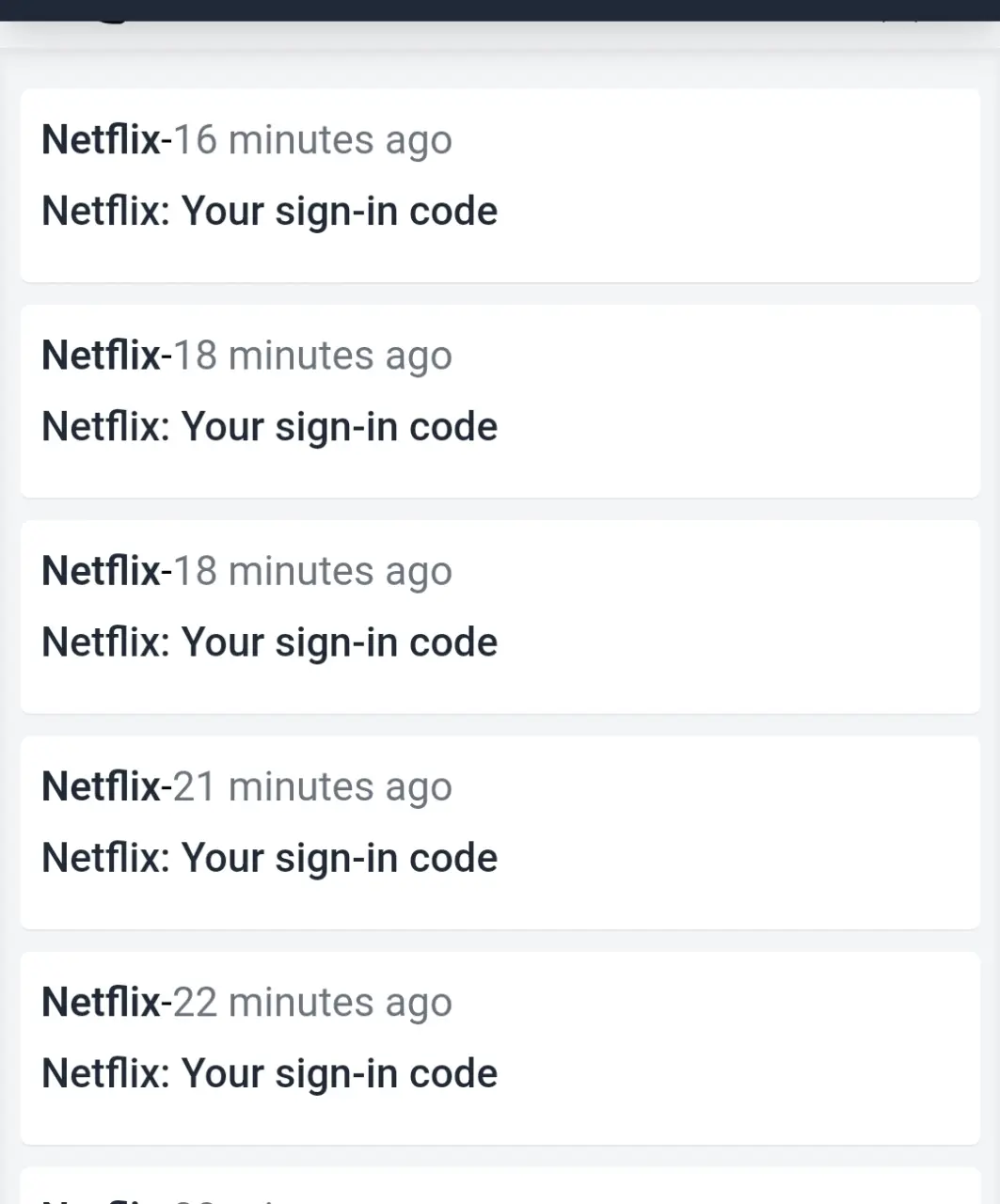Image resolution: width=1000 pixels, height=1204 pixels.
Task: Tap sign-in code text just below 16-minute card
Action: coord(269,427)
